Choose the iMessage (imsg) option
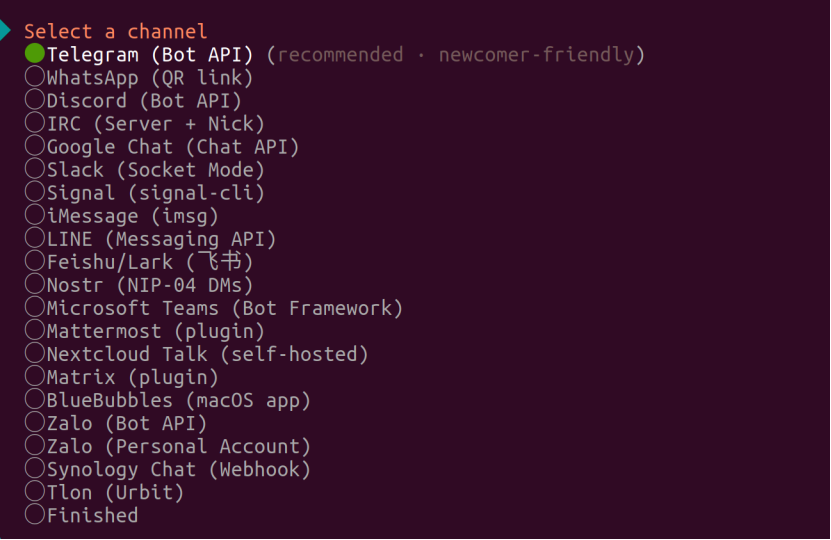 pos(35,215)
